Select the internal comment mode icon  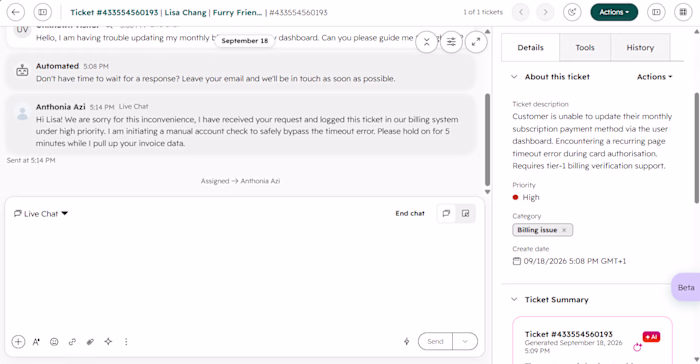[466, 213]
